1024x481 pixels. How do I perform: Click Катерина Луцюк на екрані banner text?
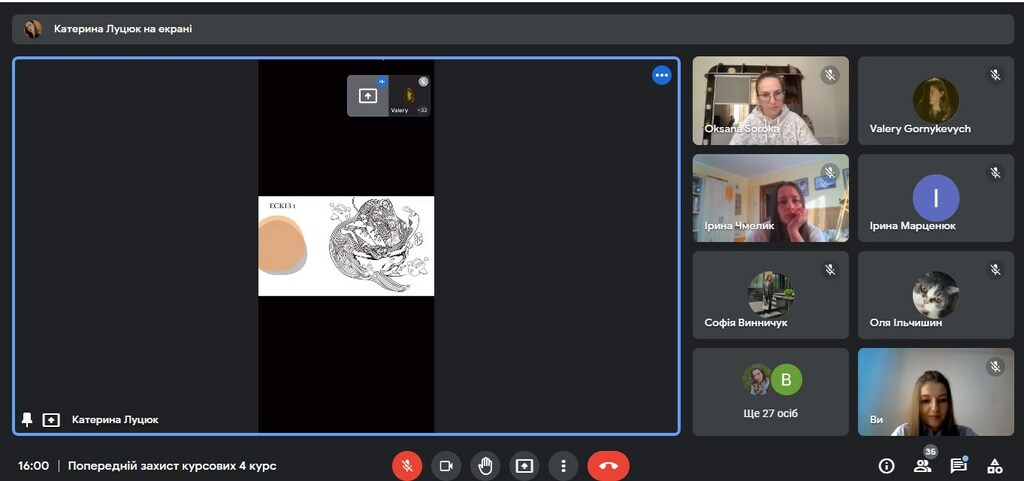click(123, 29)
